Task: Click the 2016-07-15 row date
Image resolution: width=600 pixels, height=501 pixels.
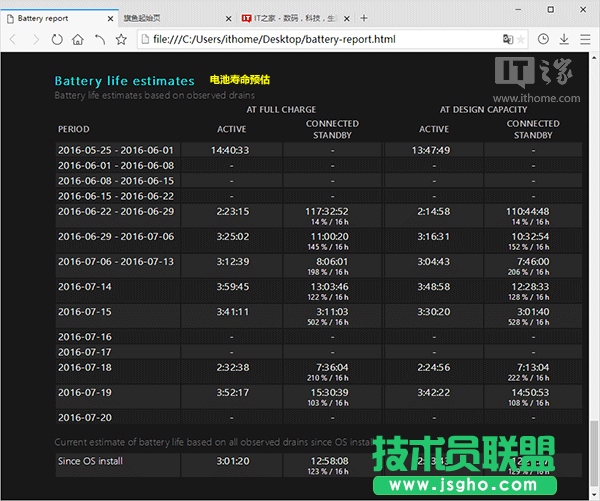Action: [x=85, y=312]
